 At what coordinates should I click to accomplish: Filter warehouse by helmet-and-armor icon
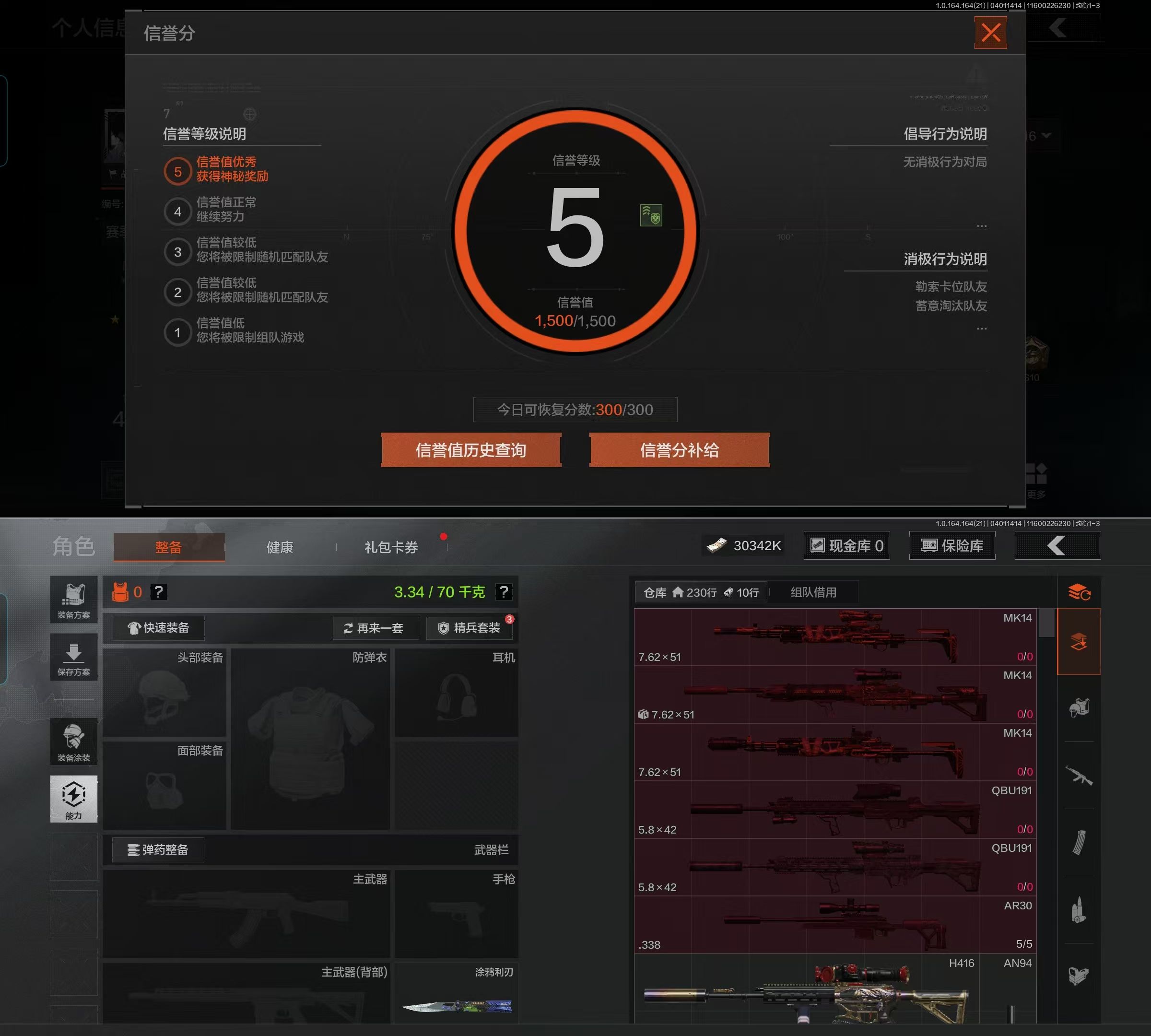coord(1079,708)
